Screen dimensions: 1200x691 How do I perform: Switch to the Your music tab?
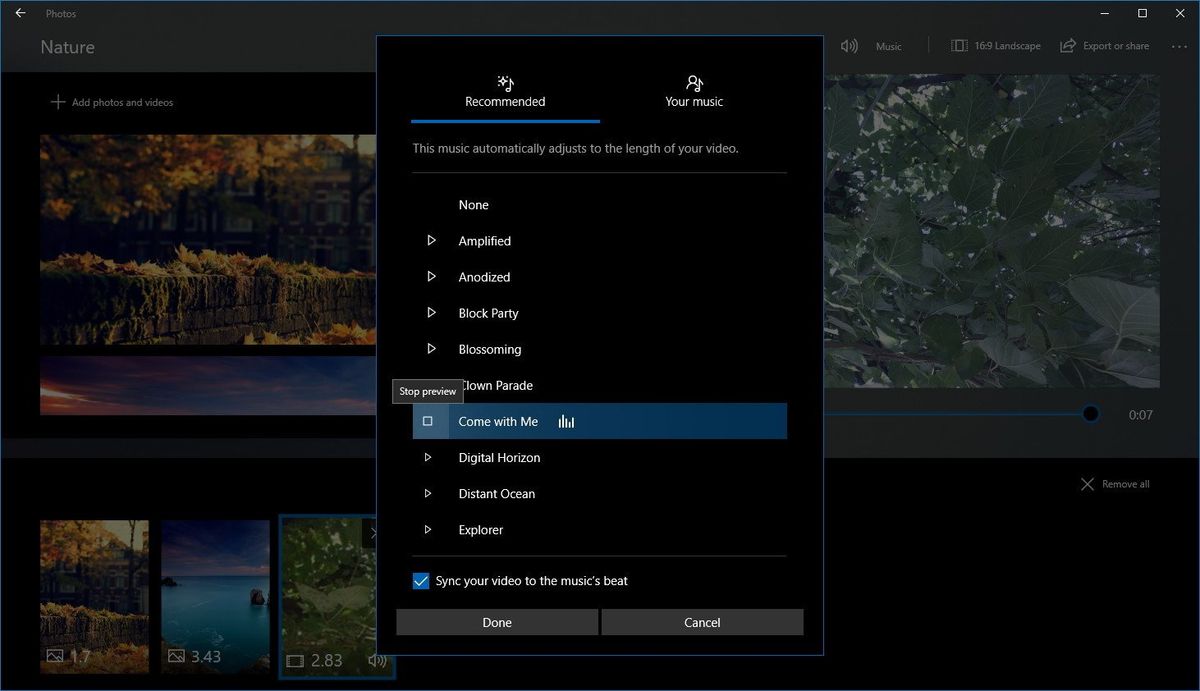click(694, 92)
